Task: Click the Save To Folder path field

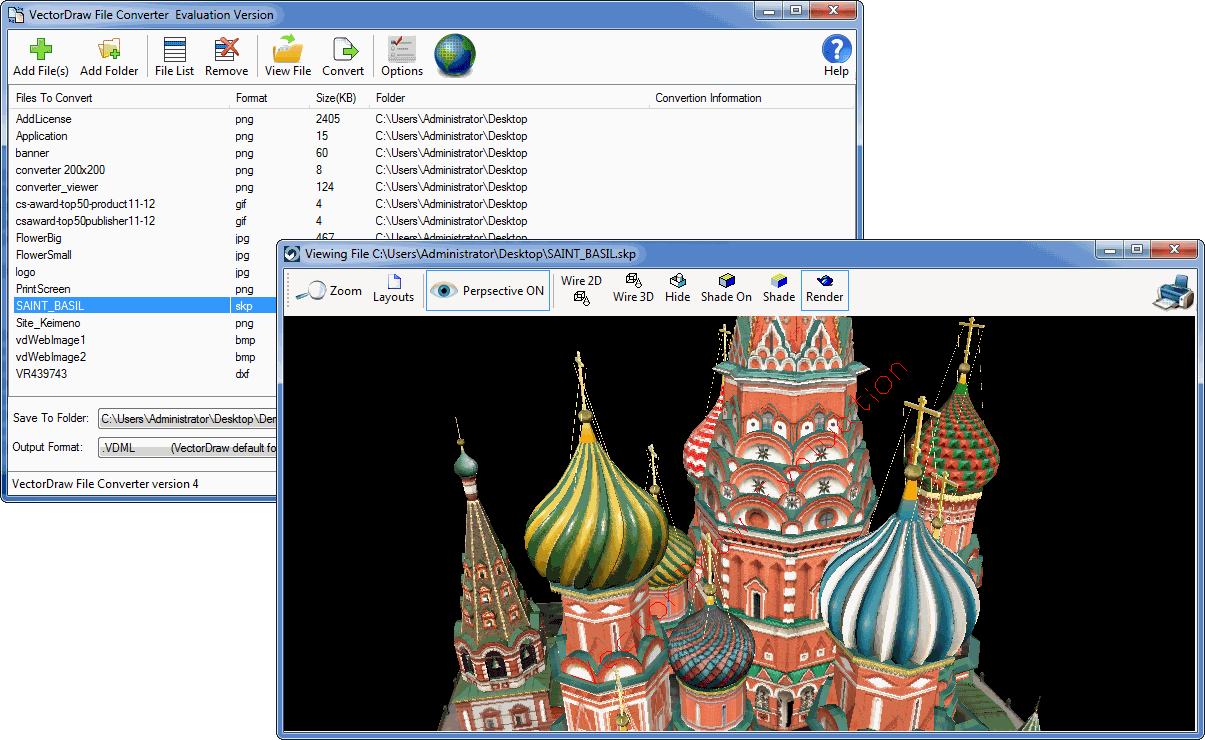Action: pyautogui.click(x=187, y=419)
